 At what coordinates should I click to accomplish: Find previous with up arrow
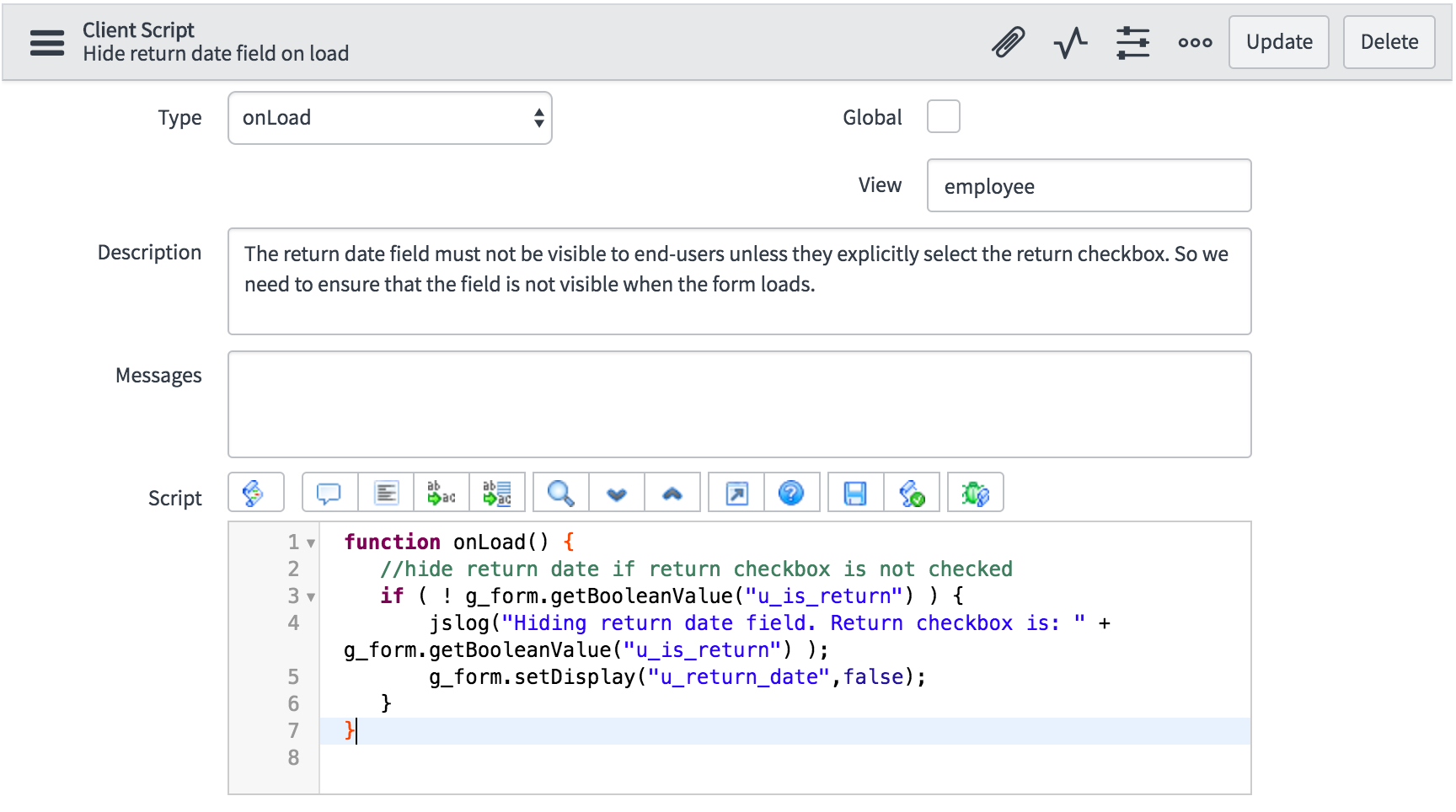[x=672, y=493]
